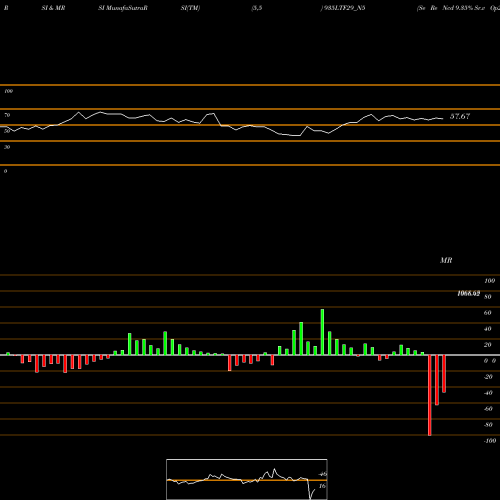
Task: Click the '16' label in mini chart
Action: point(322,486)
